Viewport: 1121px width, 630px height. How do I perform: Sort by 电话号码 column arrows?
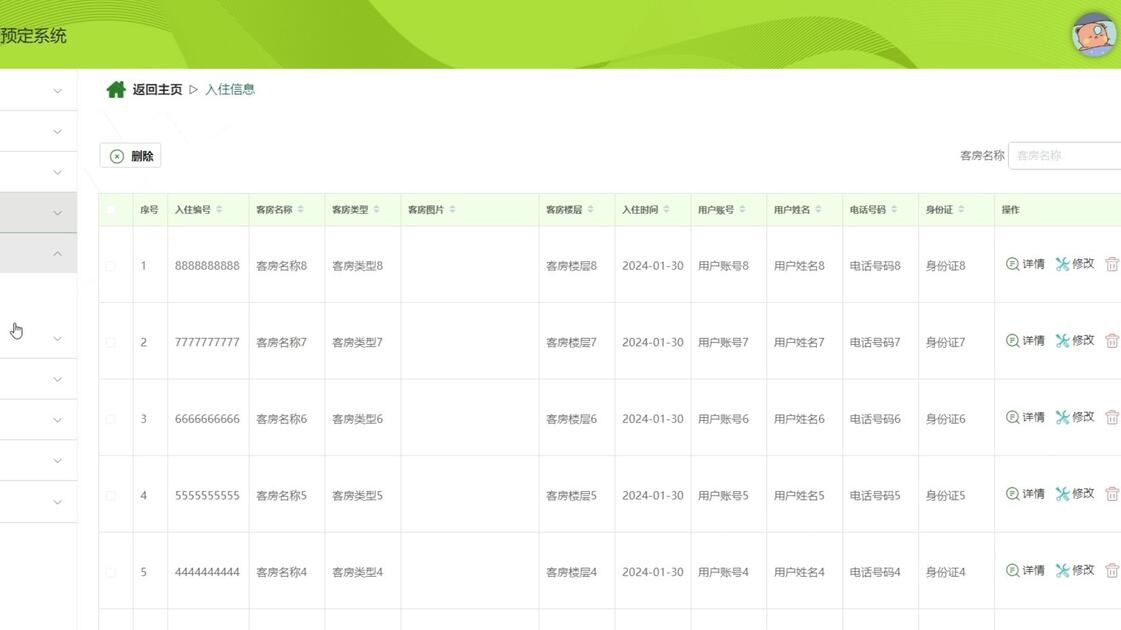click(894, 210)
